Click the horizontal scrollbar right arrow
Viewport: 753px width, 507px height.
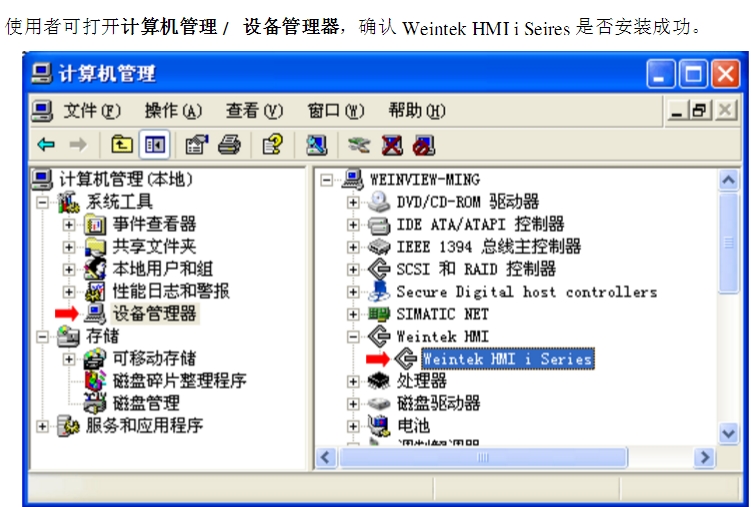705,457
